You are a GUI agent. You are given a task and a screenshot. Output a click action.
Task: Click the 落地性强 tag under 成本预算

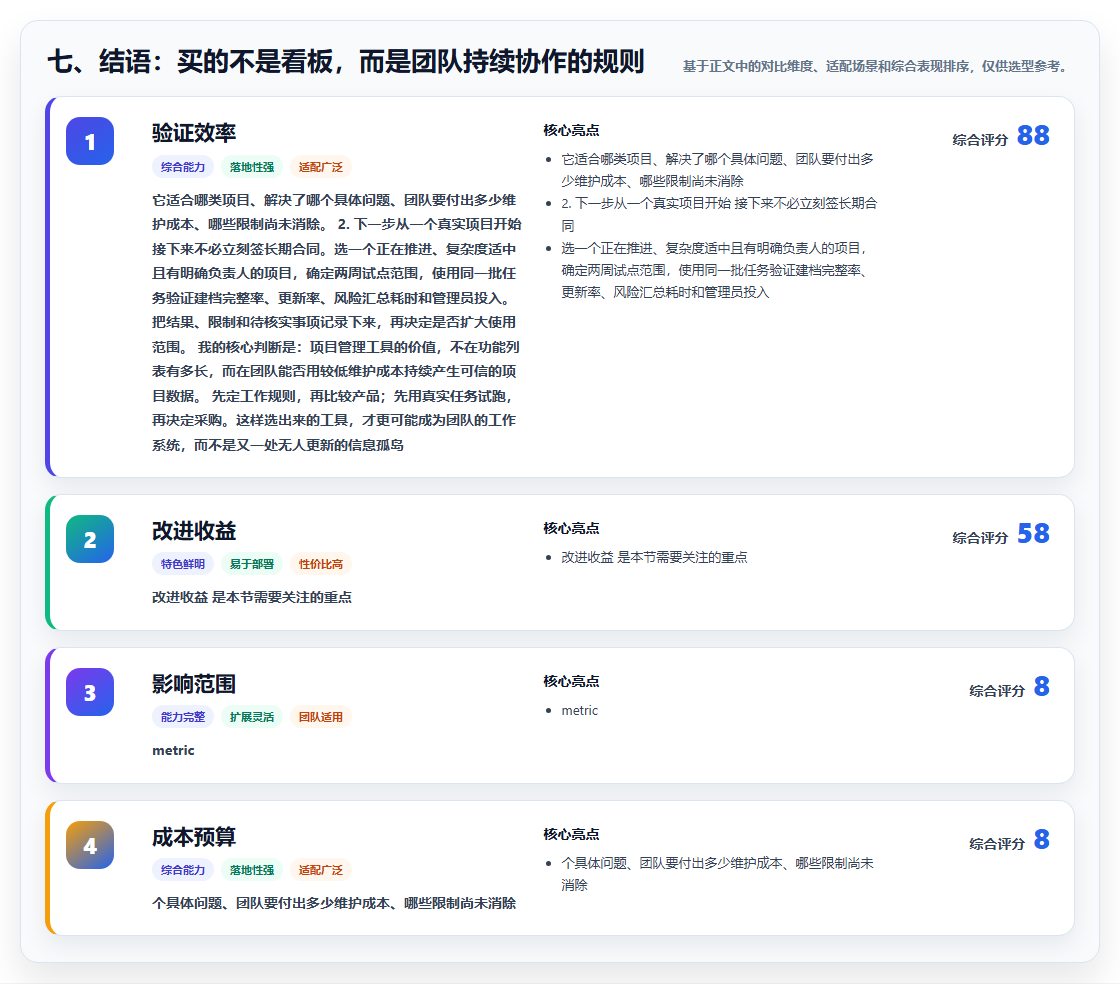[x=252, y=870]
